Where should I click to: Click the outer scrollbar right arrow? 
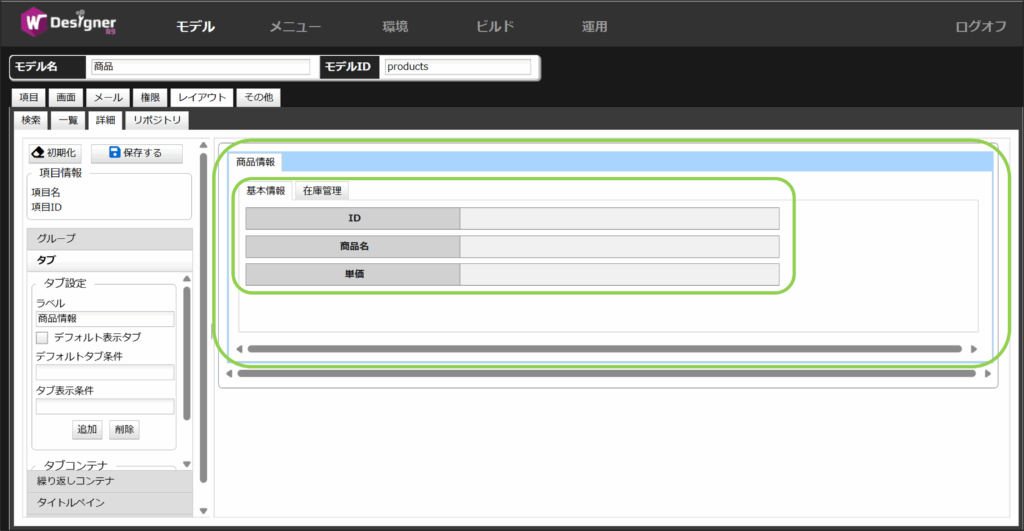988,374
